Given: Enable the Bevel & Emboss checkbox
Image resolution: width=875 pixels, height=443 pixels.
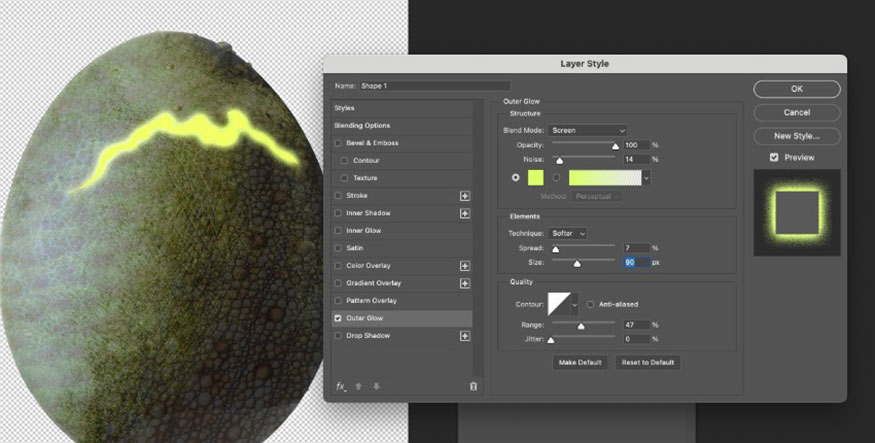Looking at the screenshot, I should point(338,143).
